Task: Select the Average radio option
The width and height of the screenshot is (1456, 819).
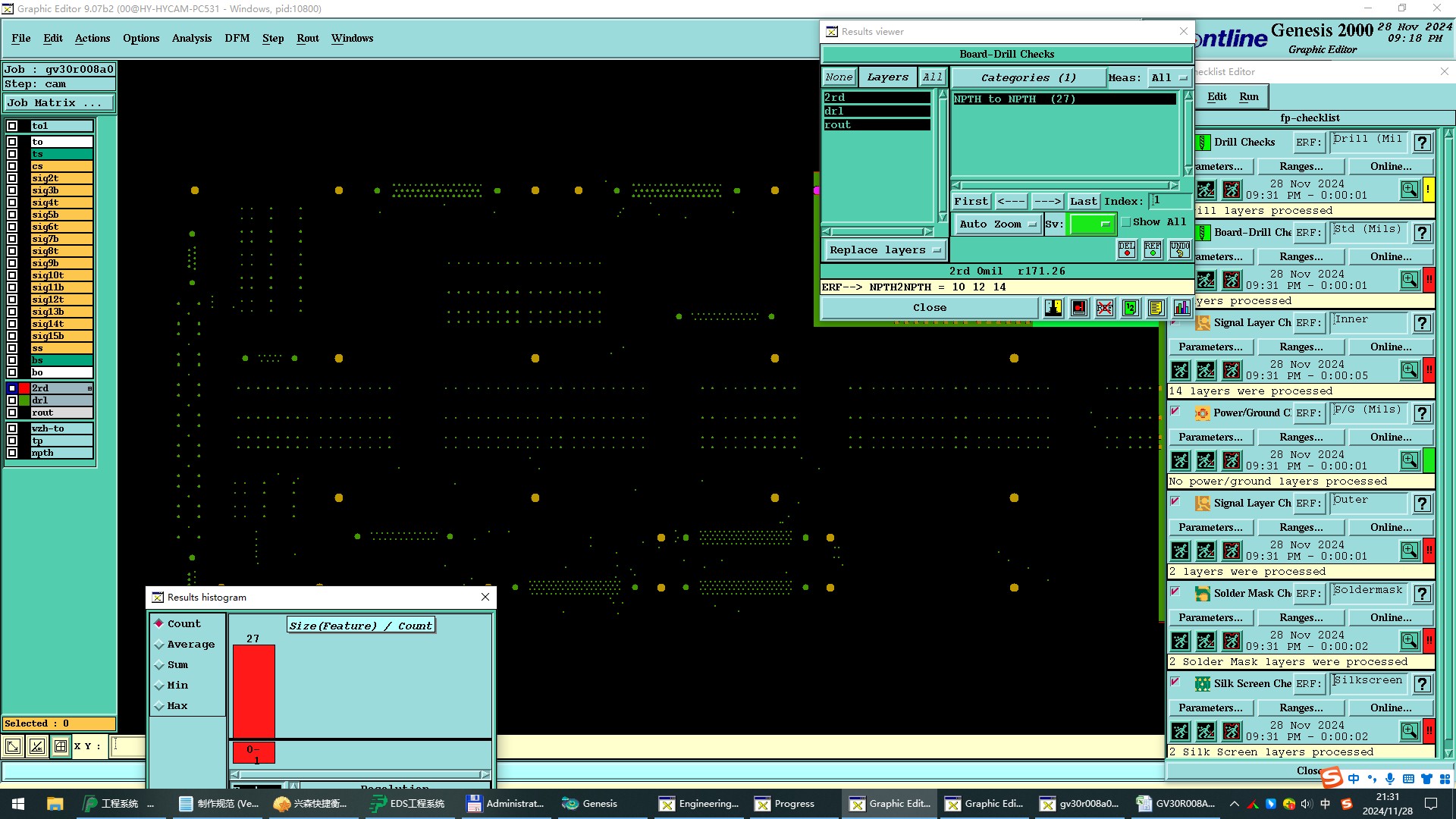Action: tap(159, 645)
